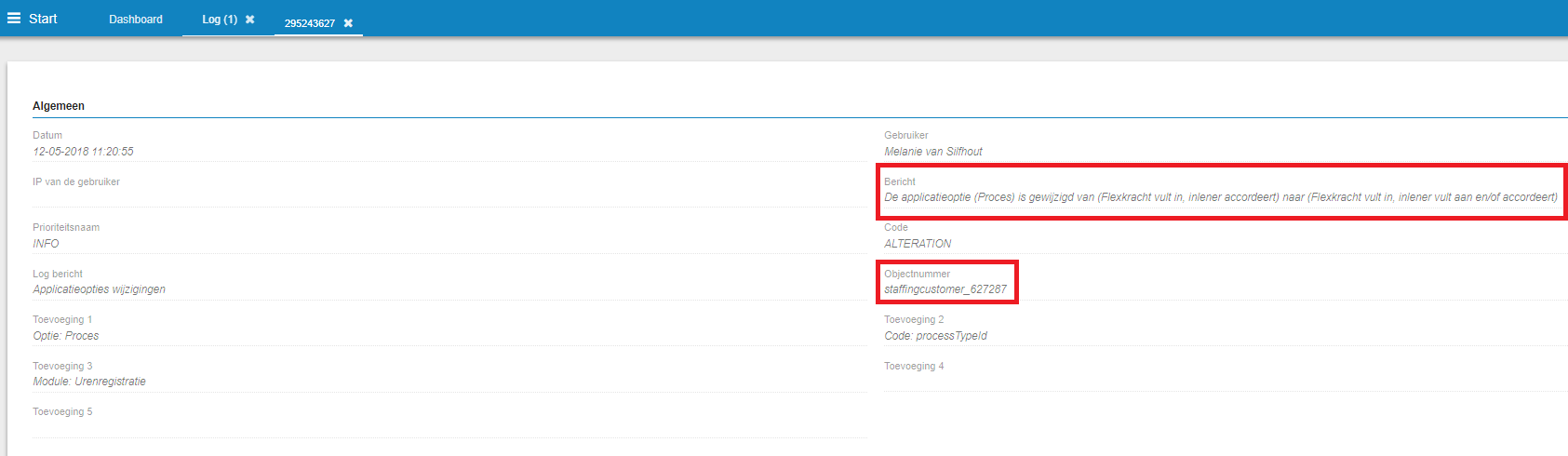
Task: Click the Toevoeging 3 Module: Urenregistratie value
Action: [89, 382]
